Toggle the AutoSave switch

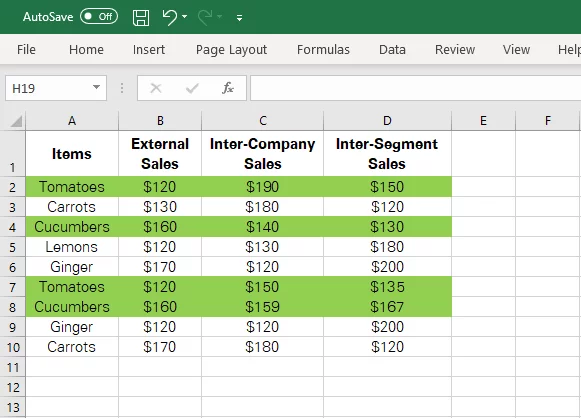pos(99,17)
